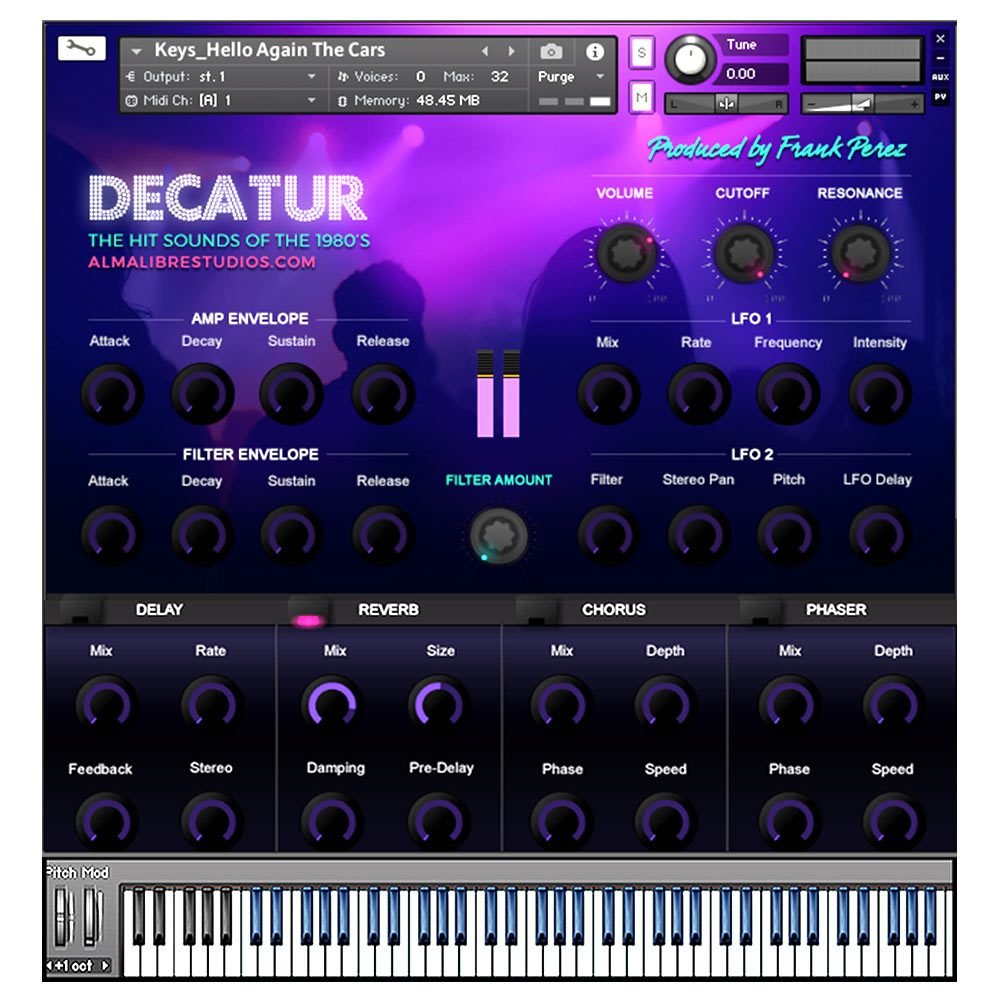Click the output volume slider
1000x1000 pixels.
point(862,103)
